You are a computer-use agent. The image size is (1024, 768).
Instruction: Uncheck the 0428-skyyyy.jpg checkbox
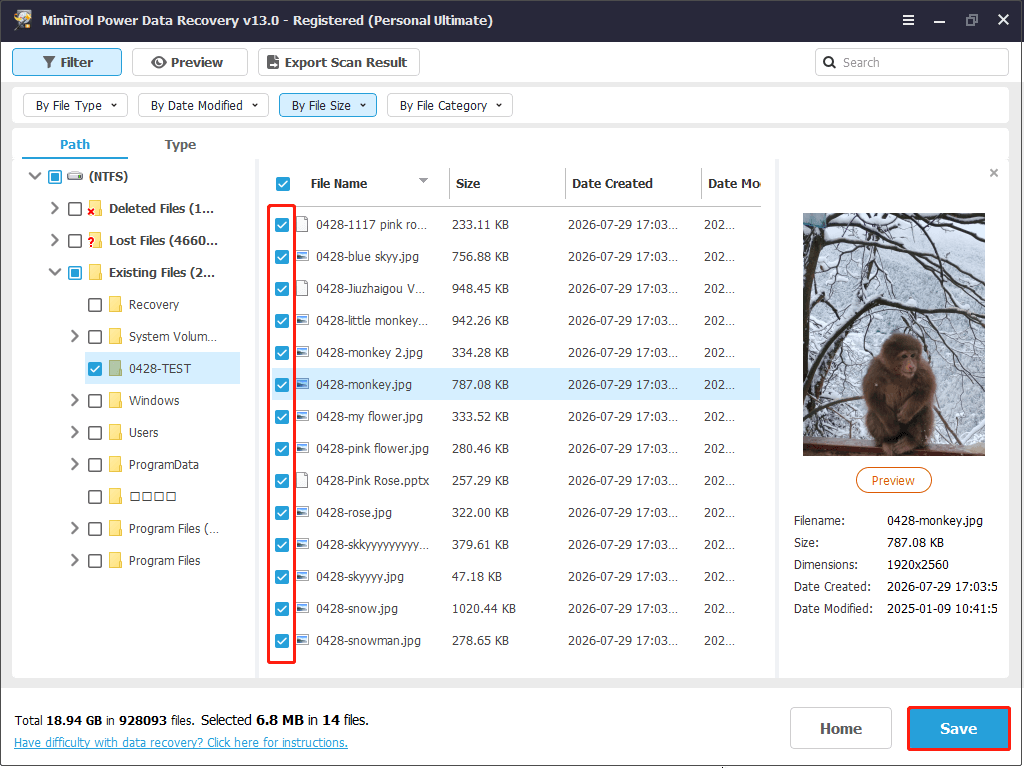[282, 577]
